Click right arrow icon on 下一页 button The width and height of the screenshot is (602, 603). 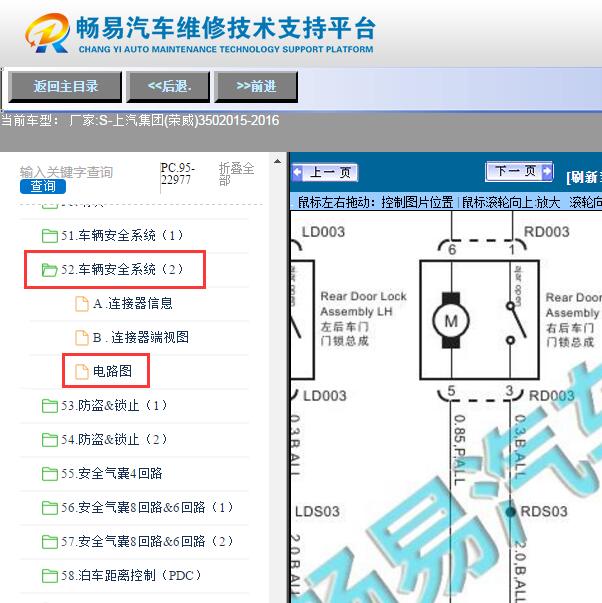point(547,171)
